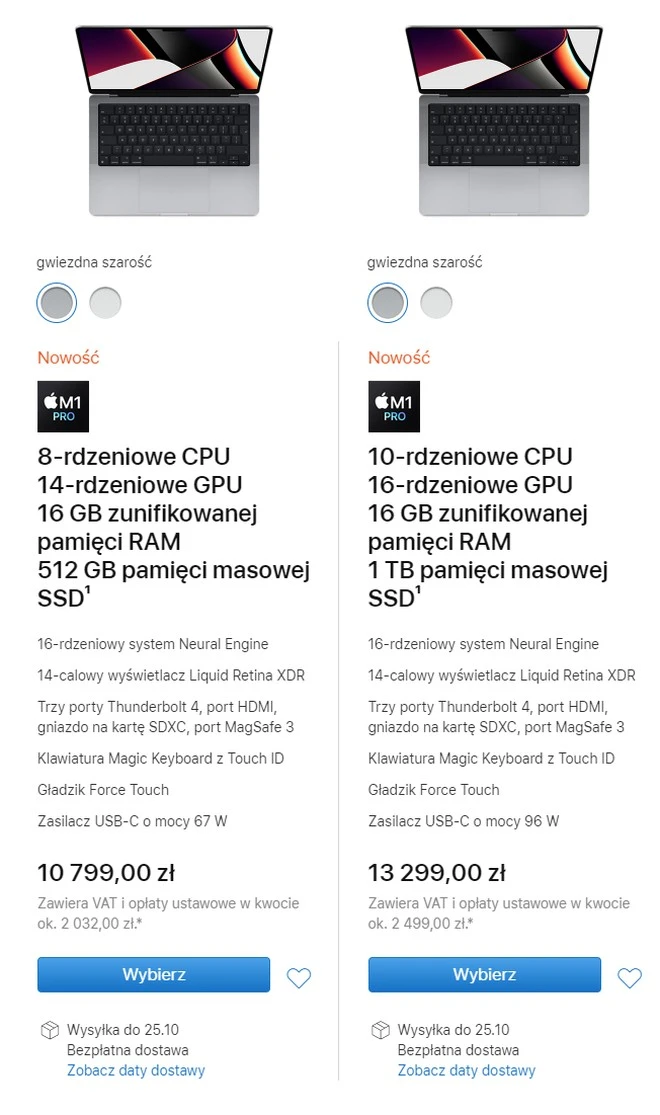This screenshot has height=1115, width=660.
Task: Click the shipping box icon under right laptop
Action: point(380,1029)
